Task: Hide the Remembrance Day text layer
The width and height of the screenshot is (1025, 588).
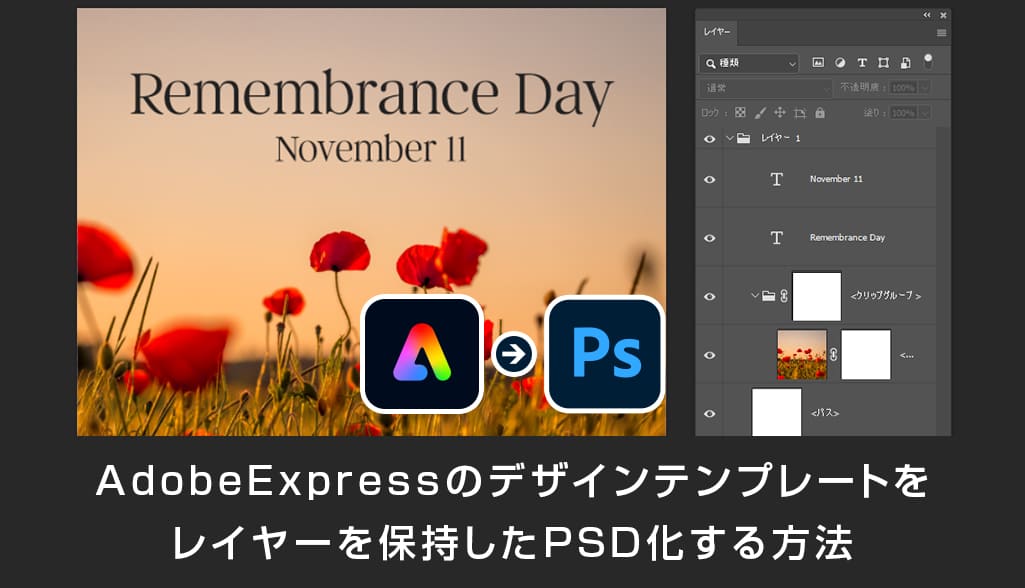Action: pos(709,238)
